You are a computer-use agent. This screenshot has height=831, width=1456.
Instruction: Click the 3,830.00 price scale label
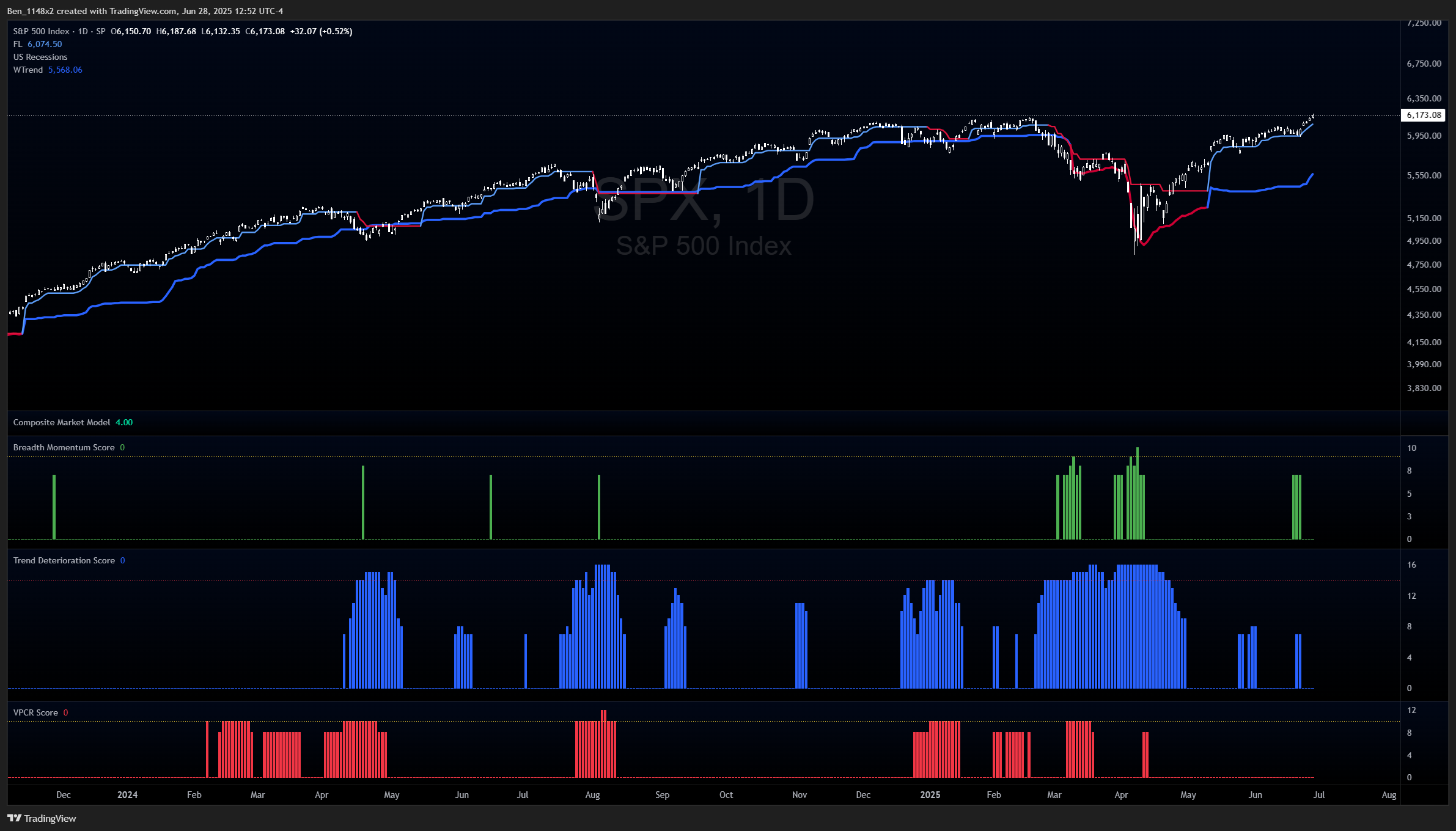[1424, 388]
